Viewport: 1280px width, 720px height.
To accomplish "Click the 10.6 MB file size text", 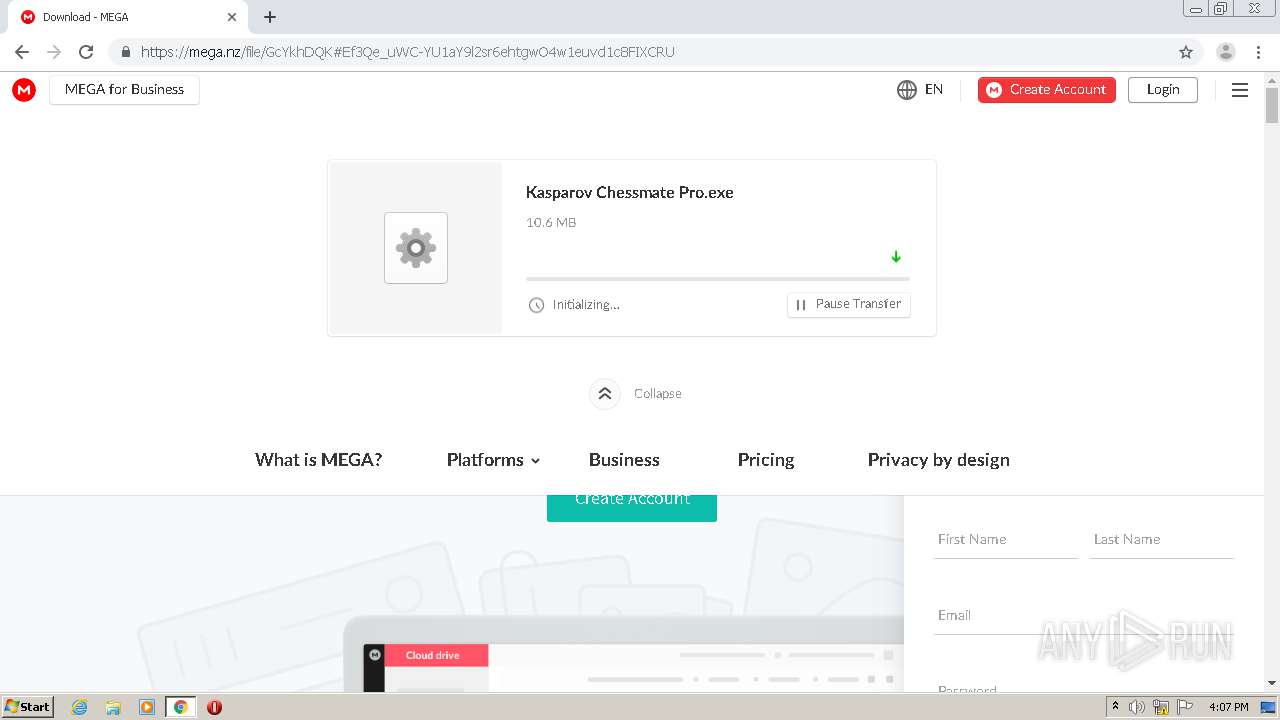I will click(x=551, y=223).
